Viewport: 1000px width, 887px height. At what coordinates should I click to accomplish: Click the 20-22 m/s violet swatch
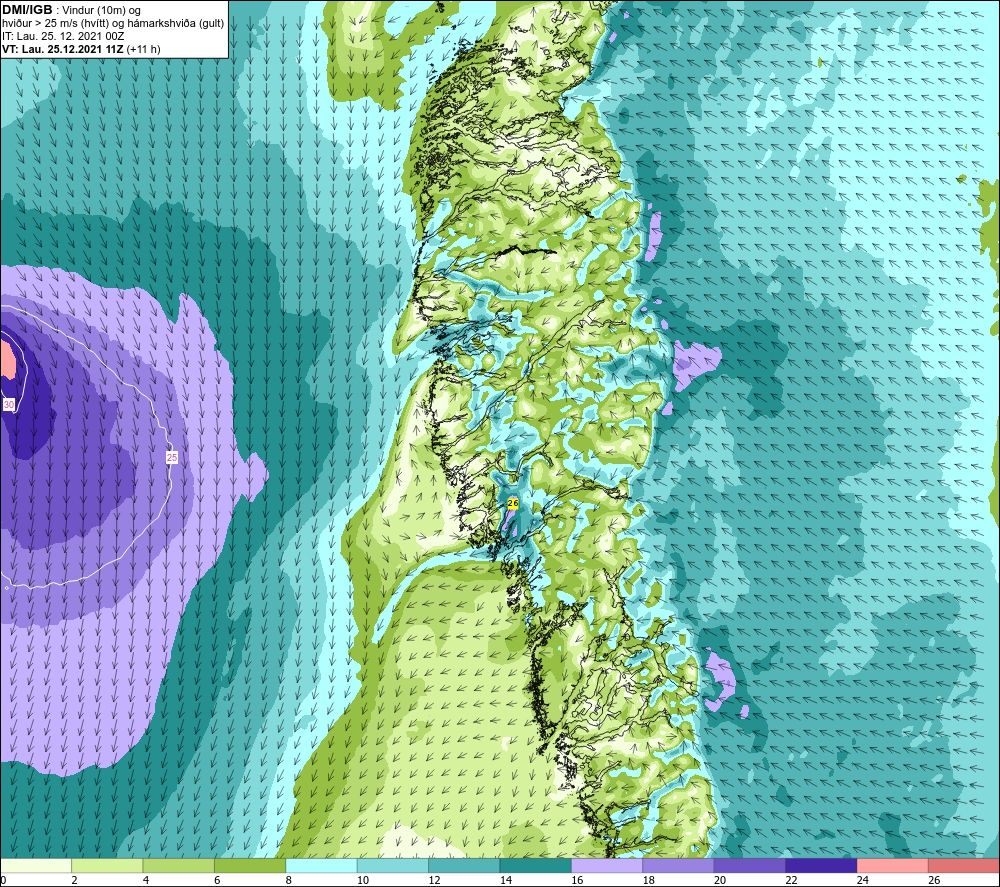[x=750, y=865]
